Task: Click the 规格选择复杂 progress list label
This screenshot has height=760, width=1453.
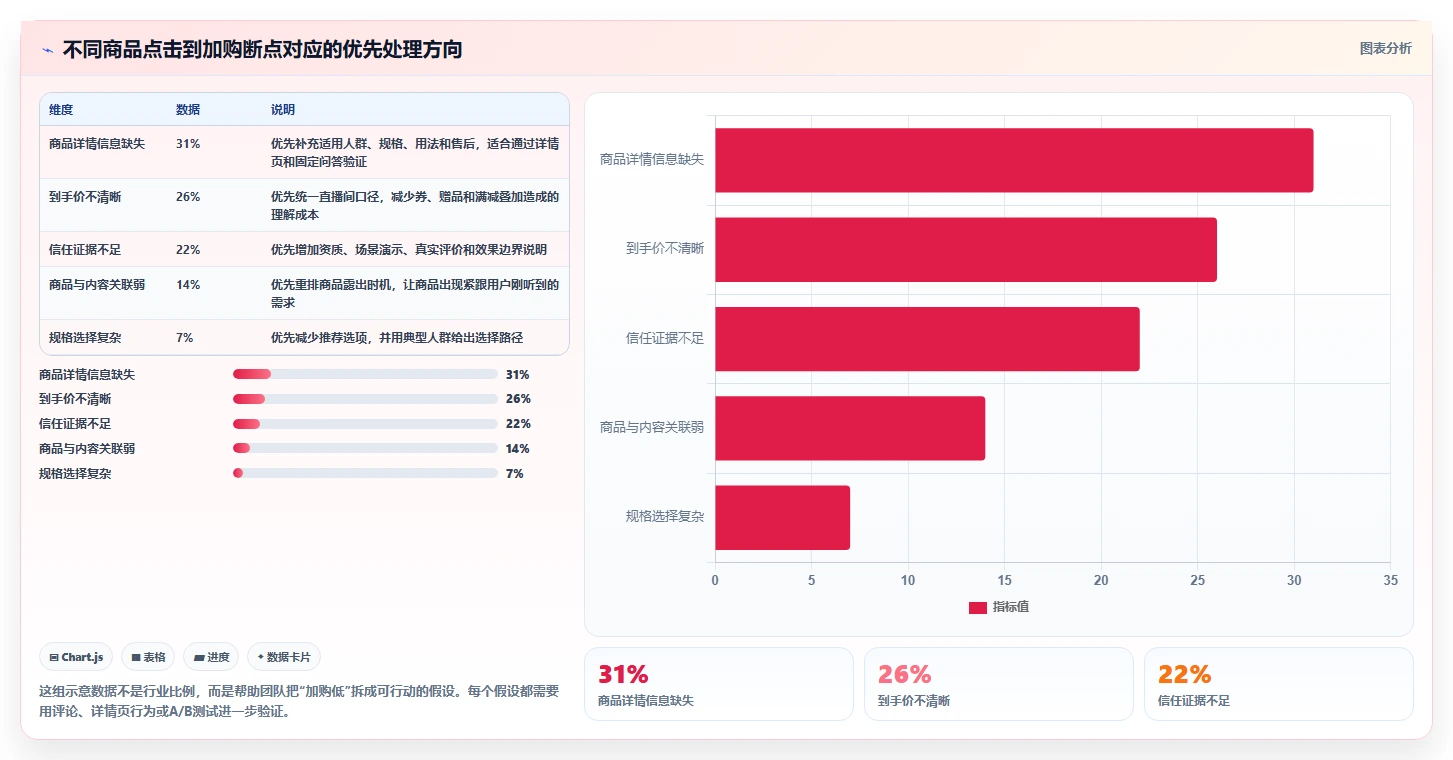Action: point(75,474)
